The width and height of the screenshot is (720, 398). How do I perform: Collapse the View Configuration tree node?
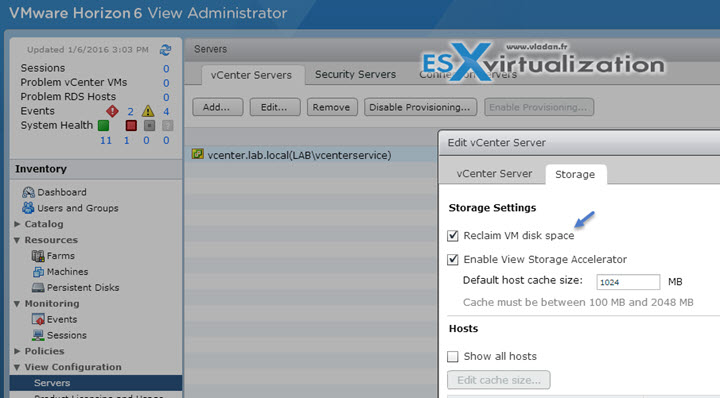(x=17, y=367)
